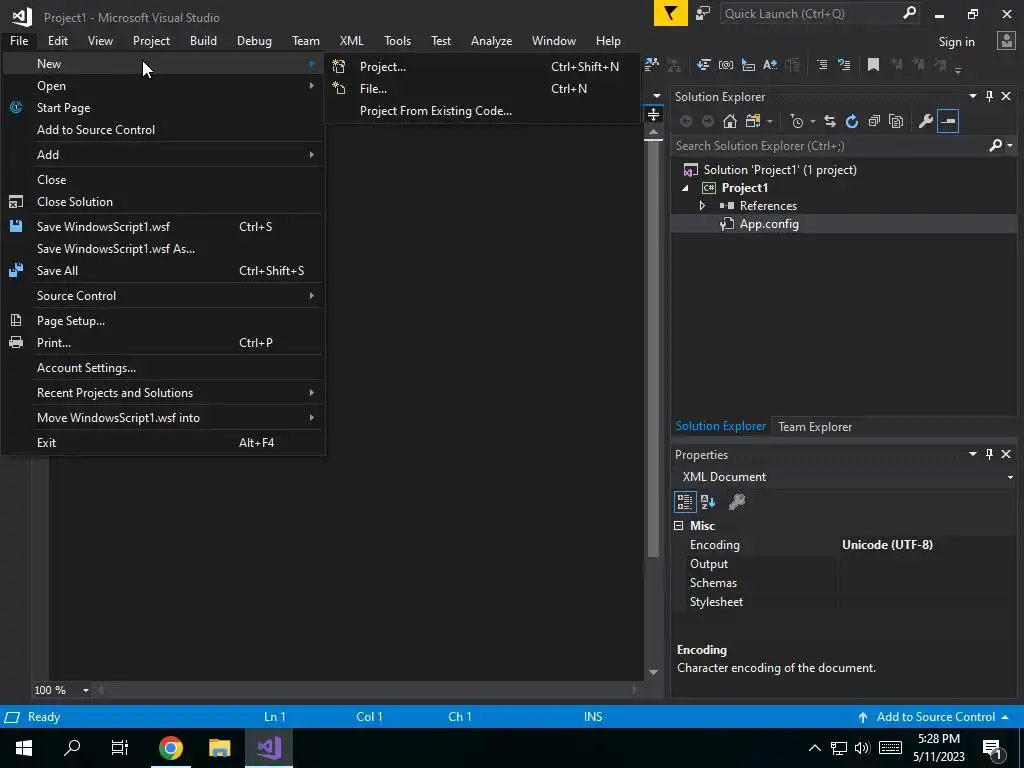The image size is (1024, 768).
Task: Click Exit in the File menu
Action: 163,443
